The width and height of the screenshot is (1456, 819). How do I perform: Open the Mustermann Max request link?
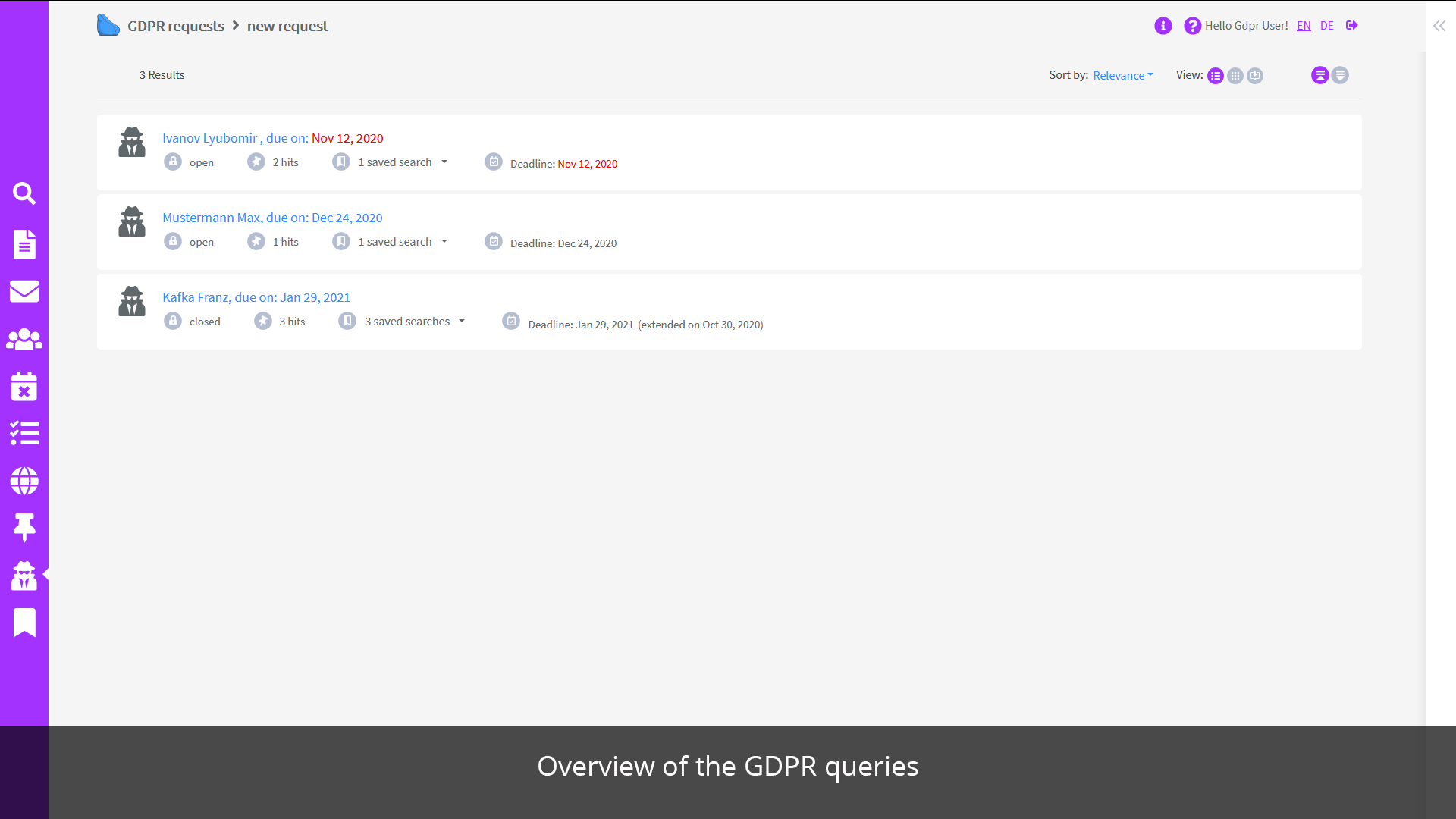[x=272, y=218]
